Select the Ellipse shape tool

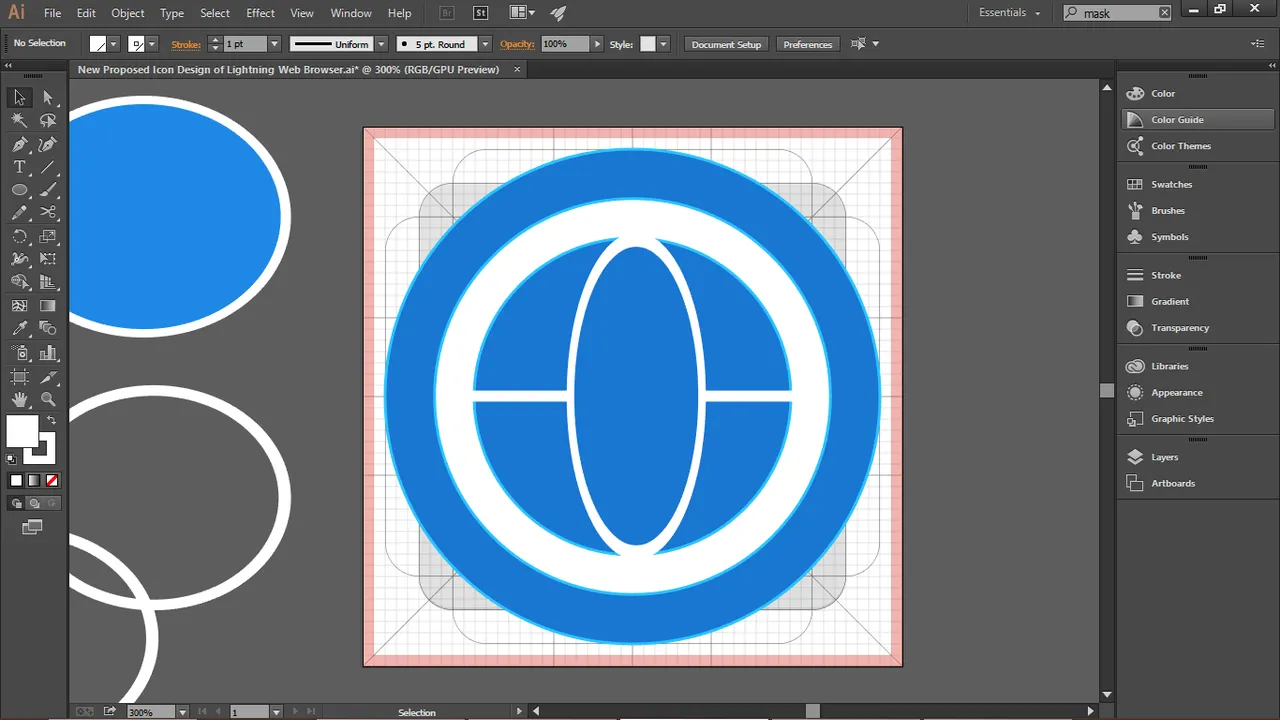(x=19, y=190)
